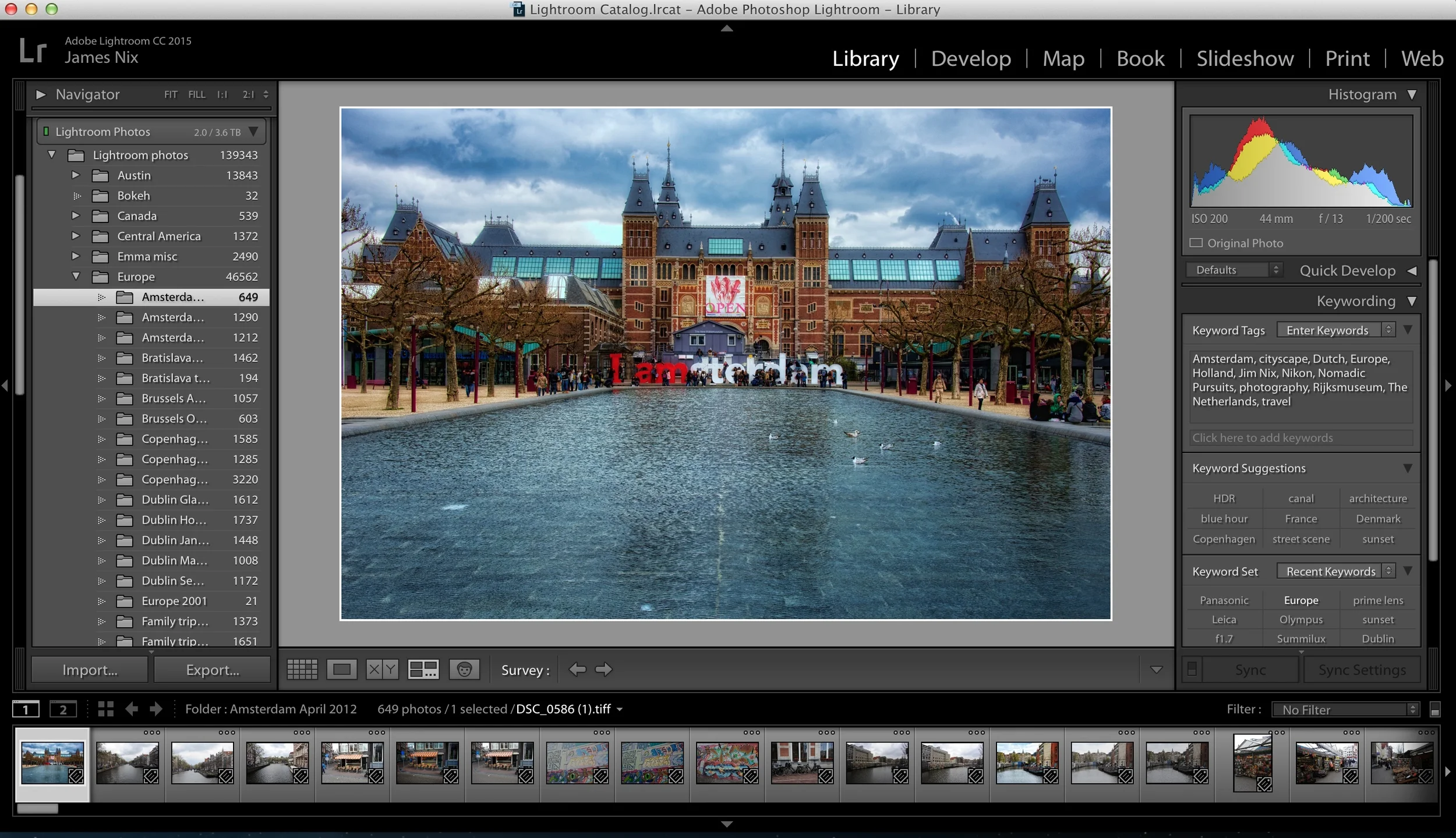Collapse Europe folder tree
This screenshot has width=1456, height=838.
(x=76, y=277)
